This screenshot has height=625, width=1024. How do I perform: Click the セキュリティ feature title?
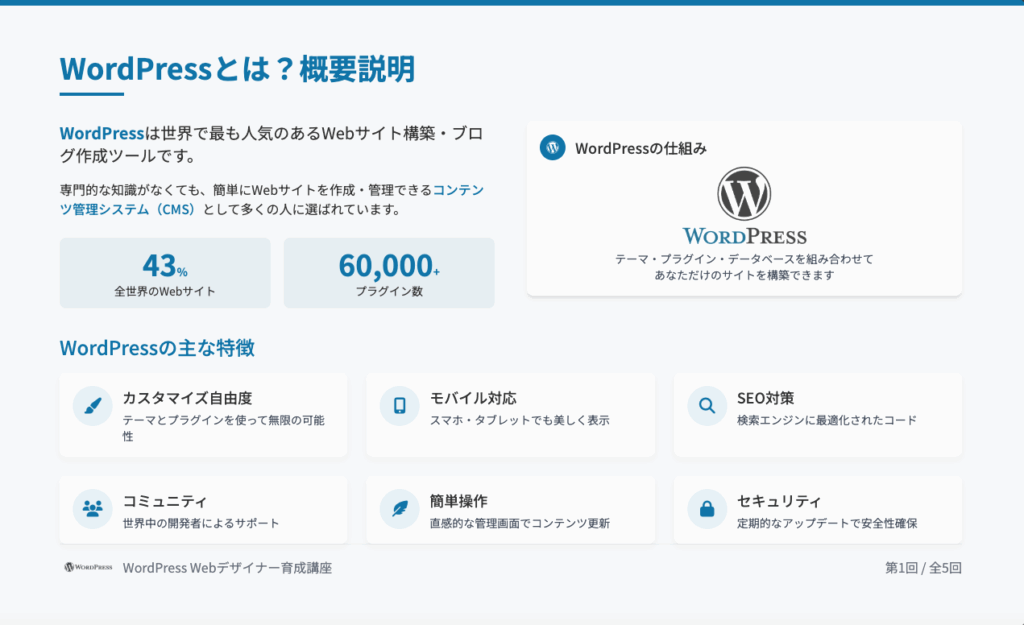click(779, 501)
